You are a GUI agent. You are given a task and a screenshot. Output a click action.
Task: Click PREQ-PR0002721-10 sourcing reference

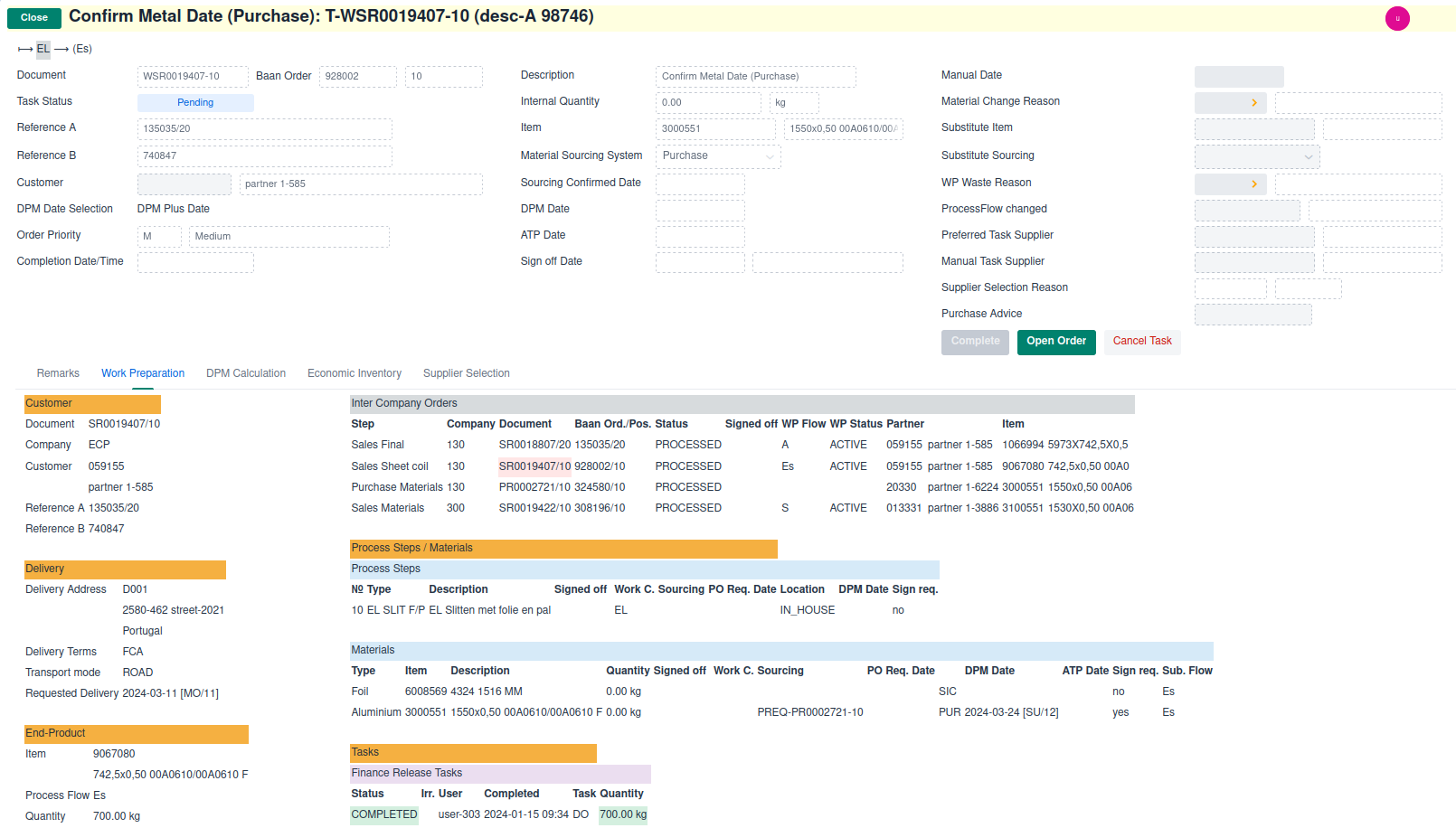click(x=810, y=712)
